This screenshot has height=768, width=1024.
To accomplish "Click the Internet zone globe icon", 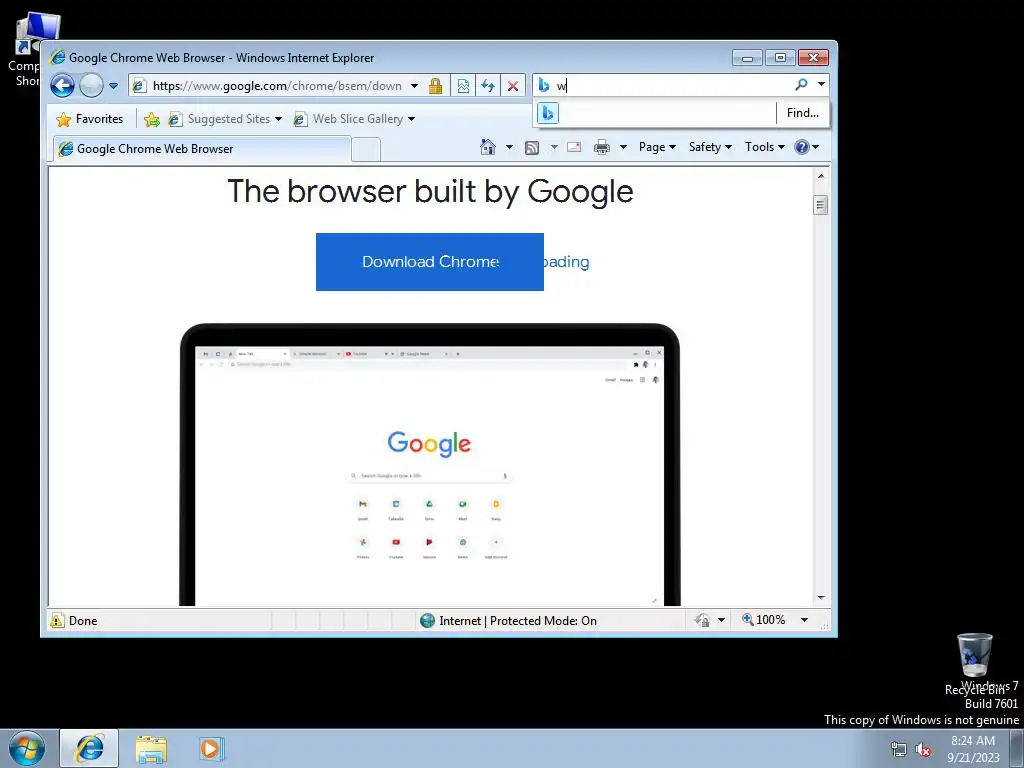I will [427, 620].
